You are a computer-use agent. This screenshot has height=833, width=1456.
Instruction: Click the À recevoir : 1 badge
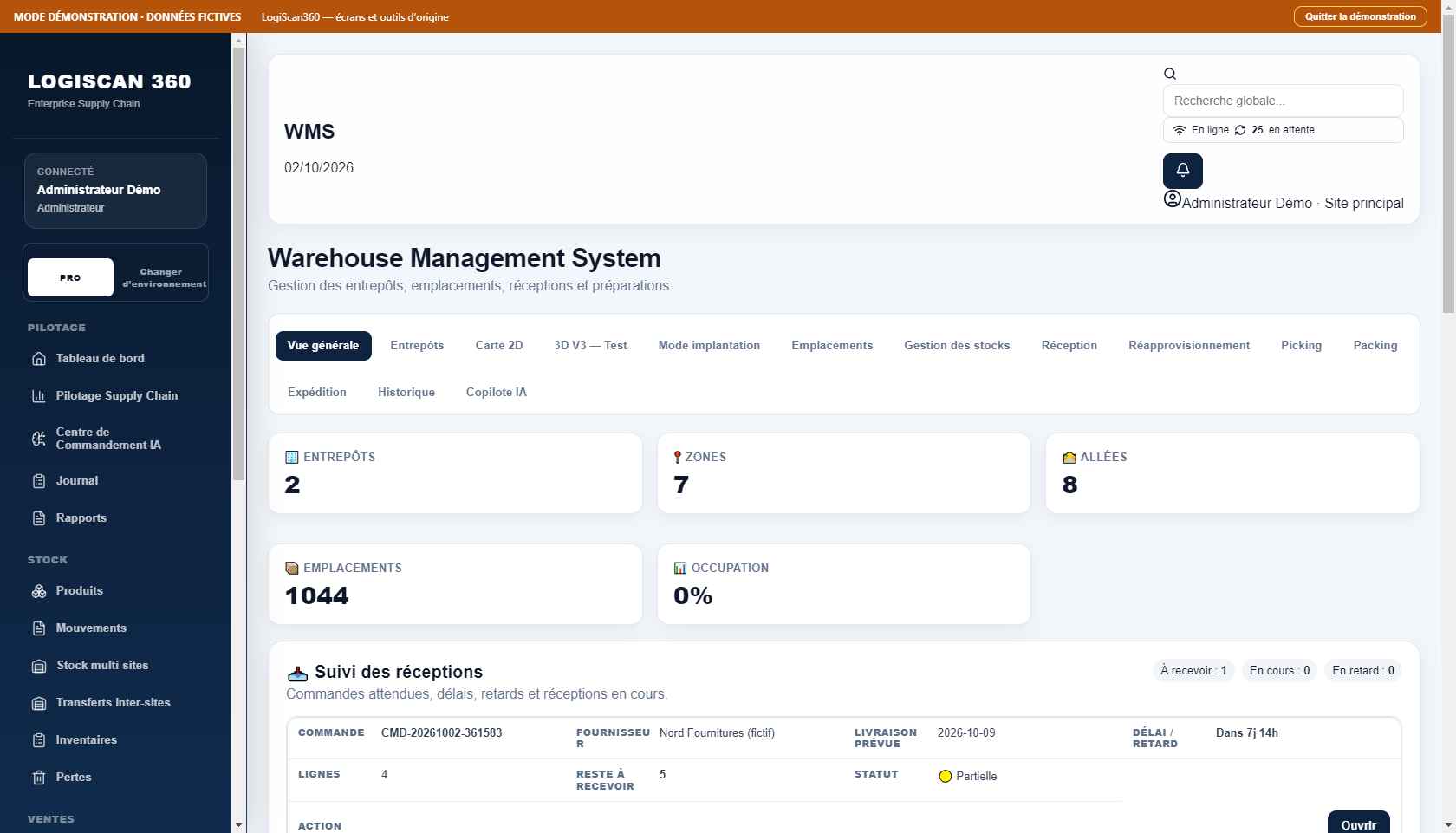tap(1193, 670)
